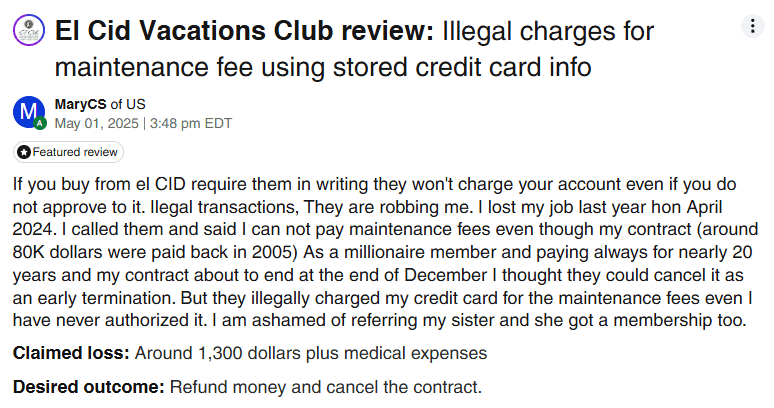Open the three-dot more options menu
Viewport: 774px width, 408px height.
point(750,26)
